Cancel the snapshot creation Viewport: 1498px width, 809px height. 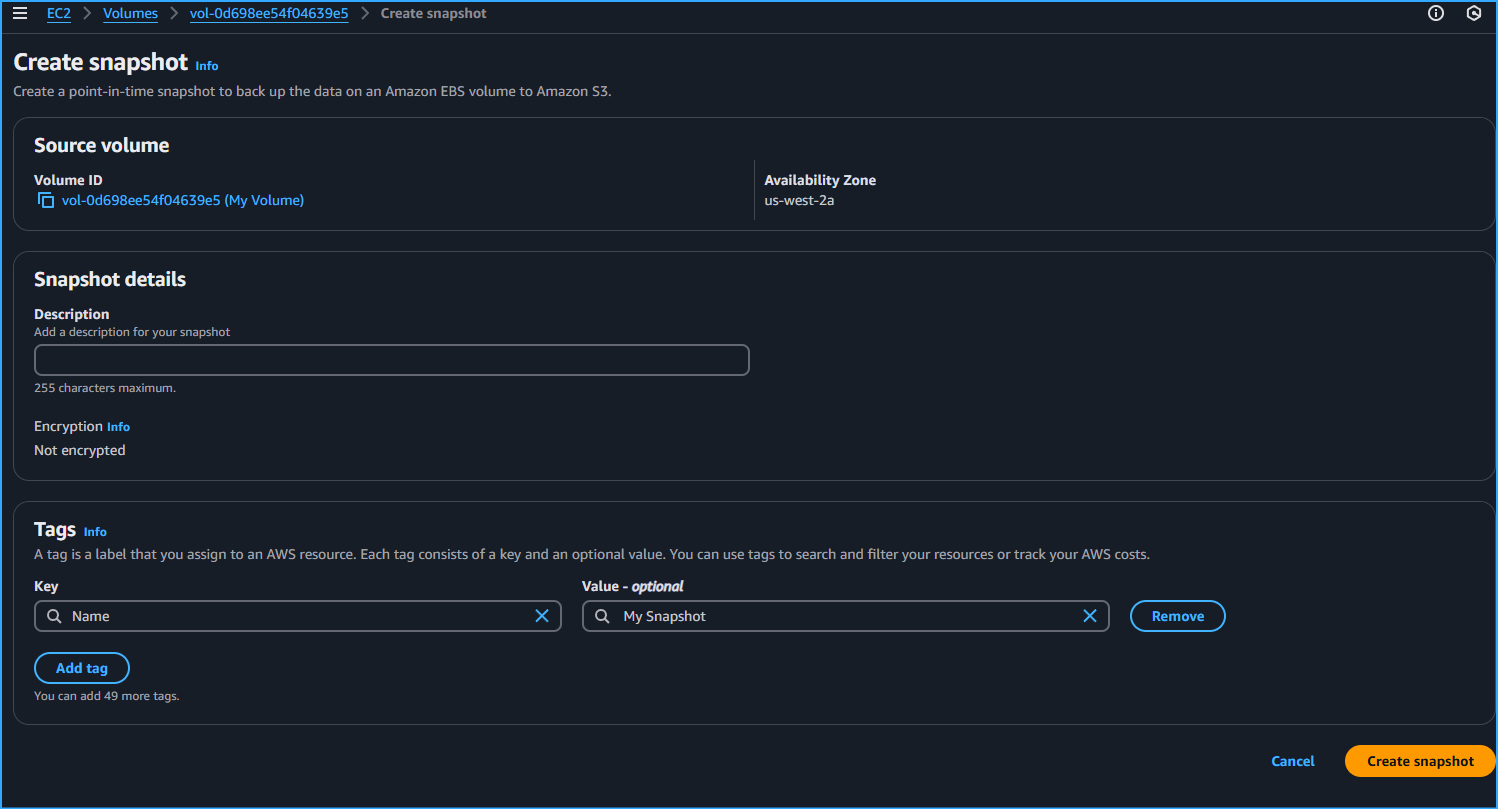click(1292, 761)
